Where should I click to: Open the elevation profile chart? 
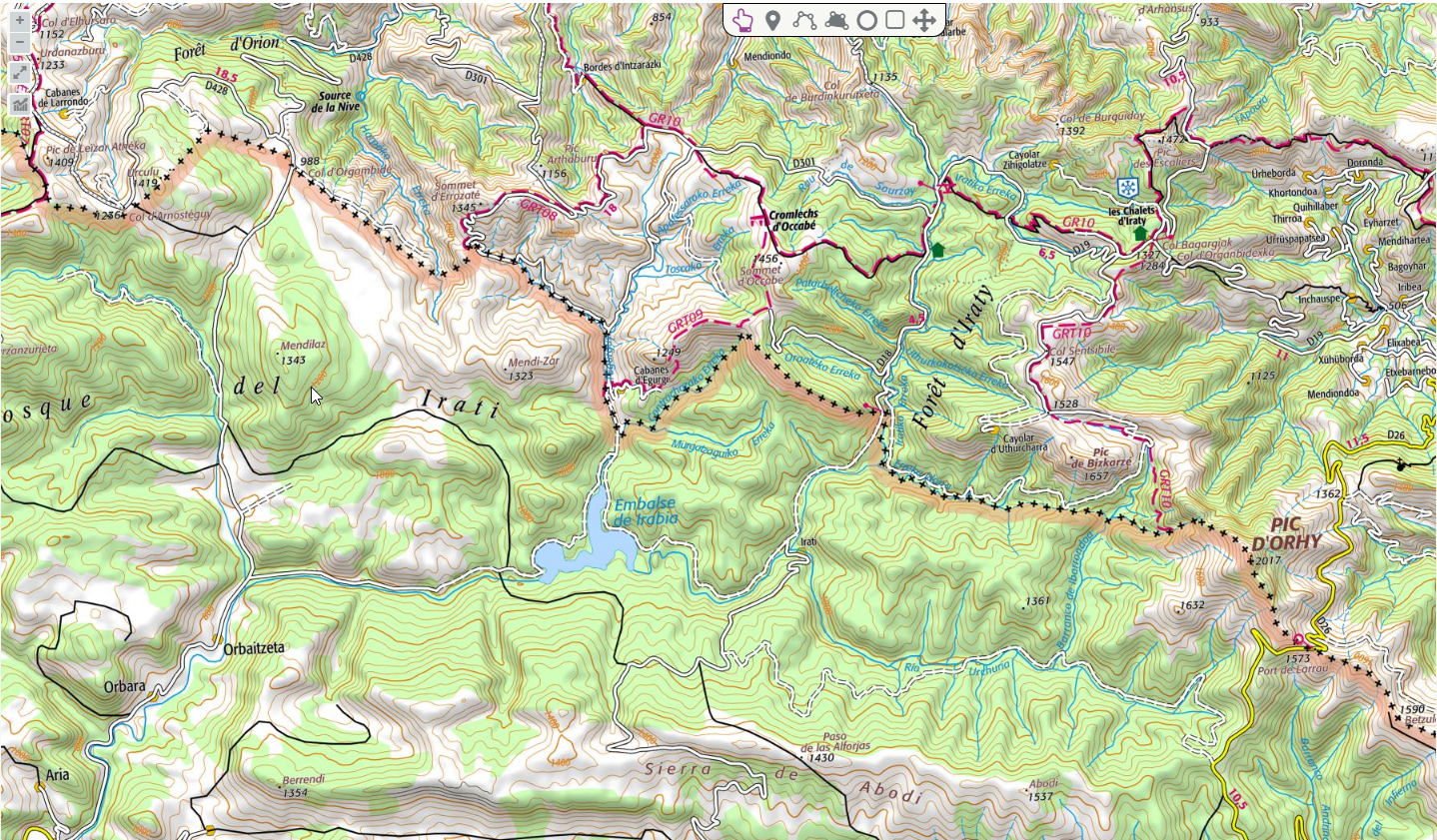click(20, 104)
